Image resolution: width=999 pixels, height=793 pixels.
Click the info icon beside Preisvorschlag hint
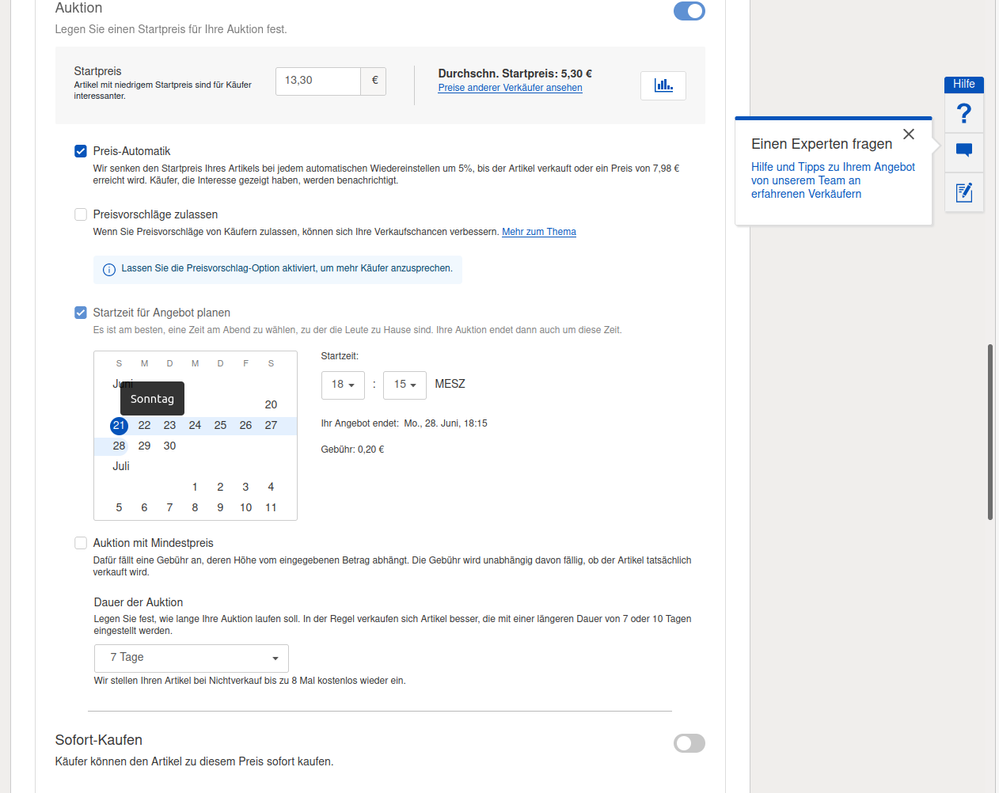[x=109, y=269]
